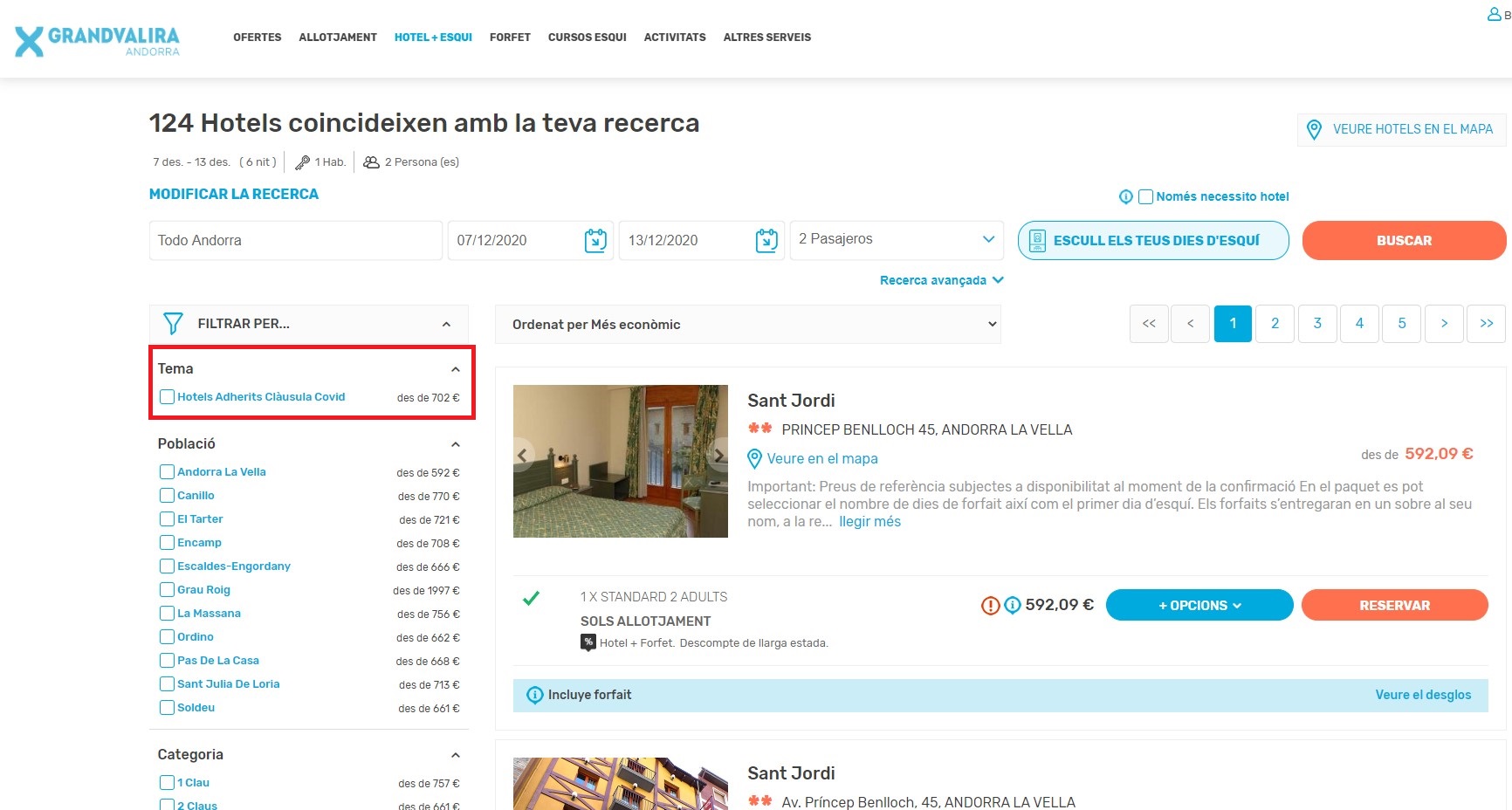
Task: Click the Grandvalira Andorra logo
Action: 97,40
